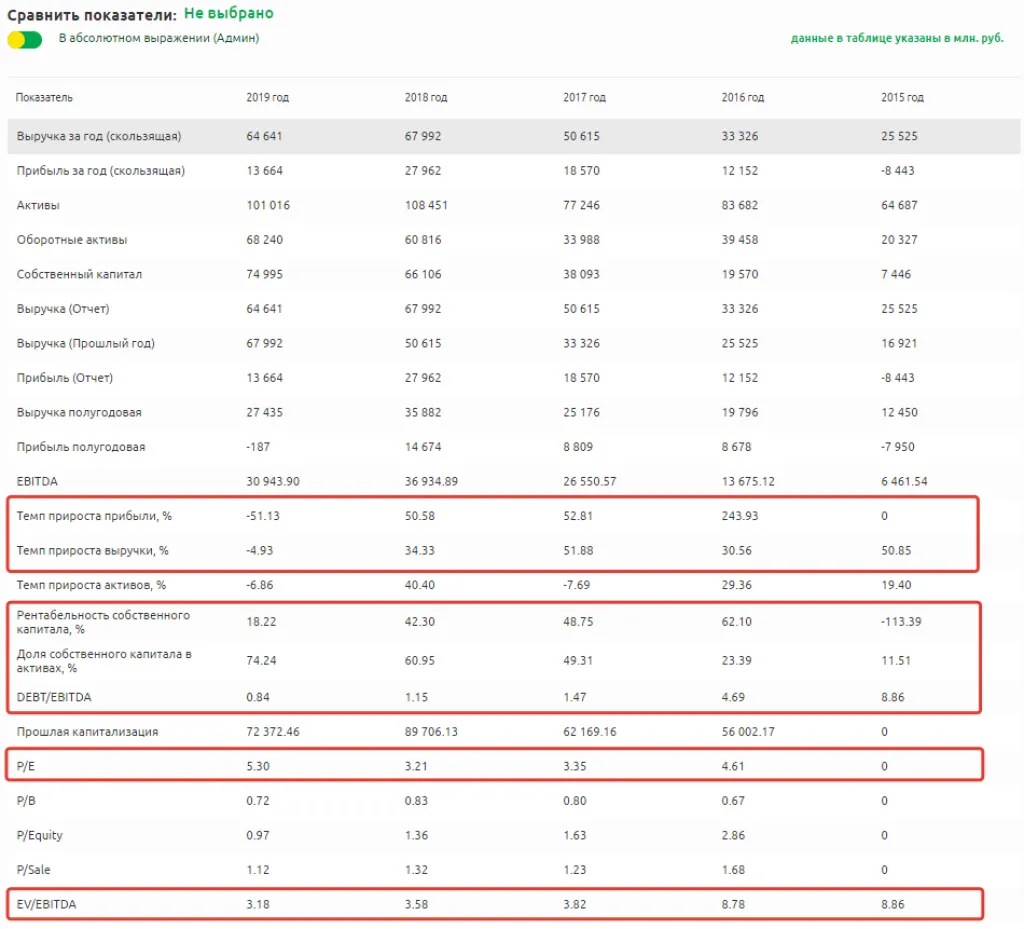Click the "Показатель" column header

tap(44, 97)
